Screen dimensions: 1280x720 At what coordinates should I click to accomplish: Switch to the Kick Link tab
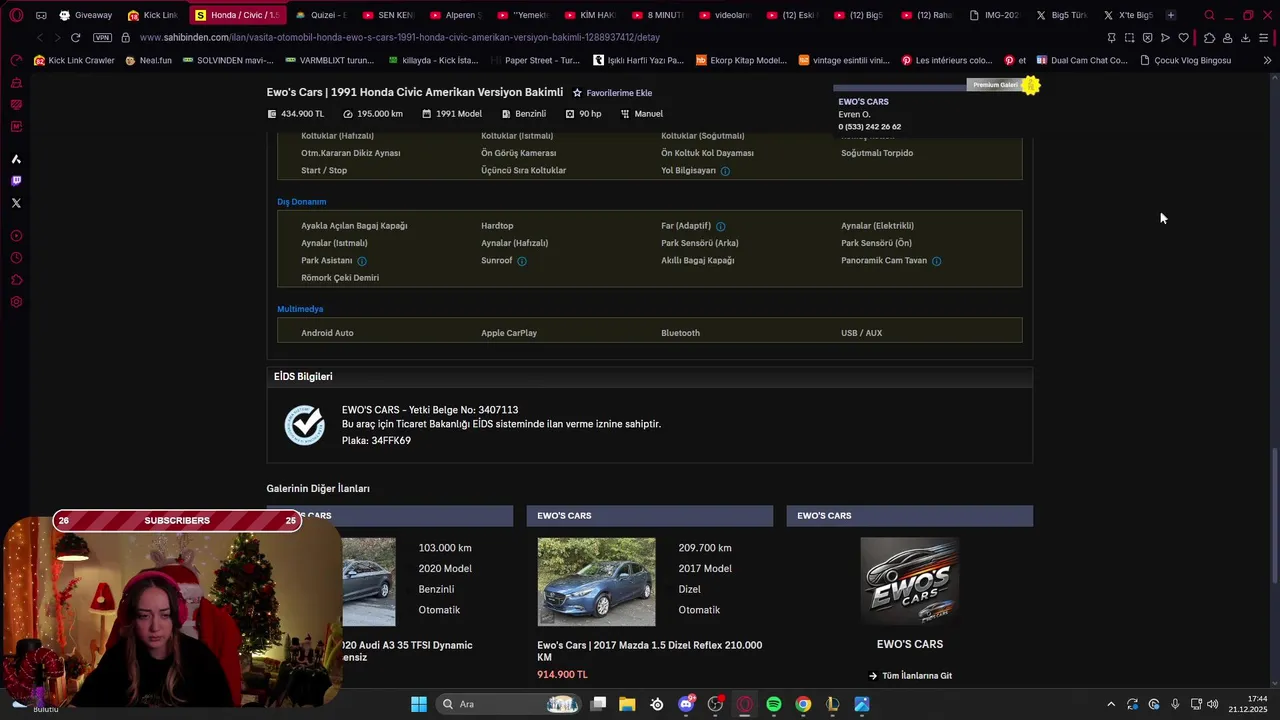153,15
